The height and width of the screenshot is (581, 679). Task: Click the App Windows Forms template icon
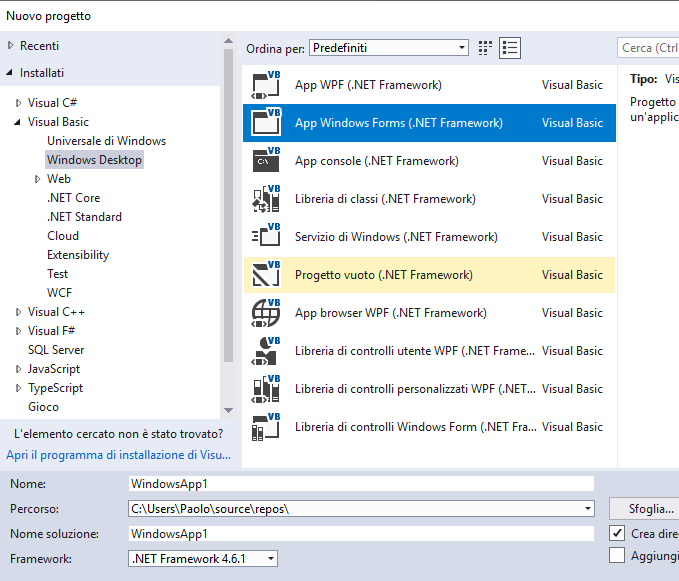266,123
